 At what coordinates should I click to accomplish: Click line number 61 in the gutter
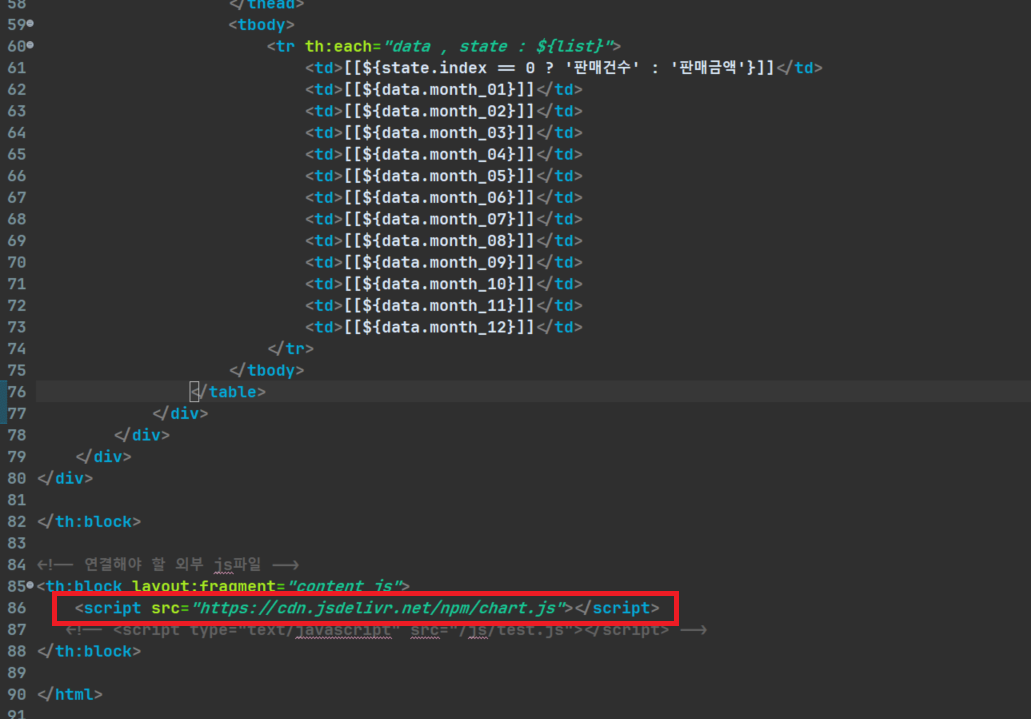(16, 68)
